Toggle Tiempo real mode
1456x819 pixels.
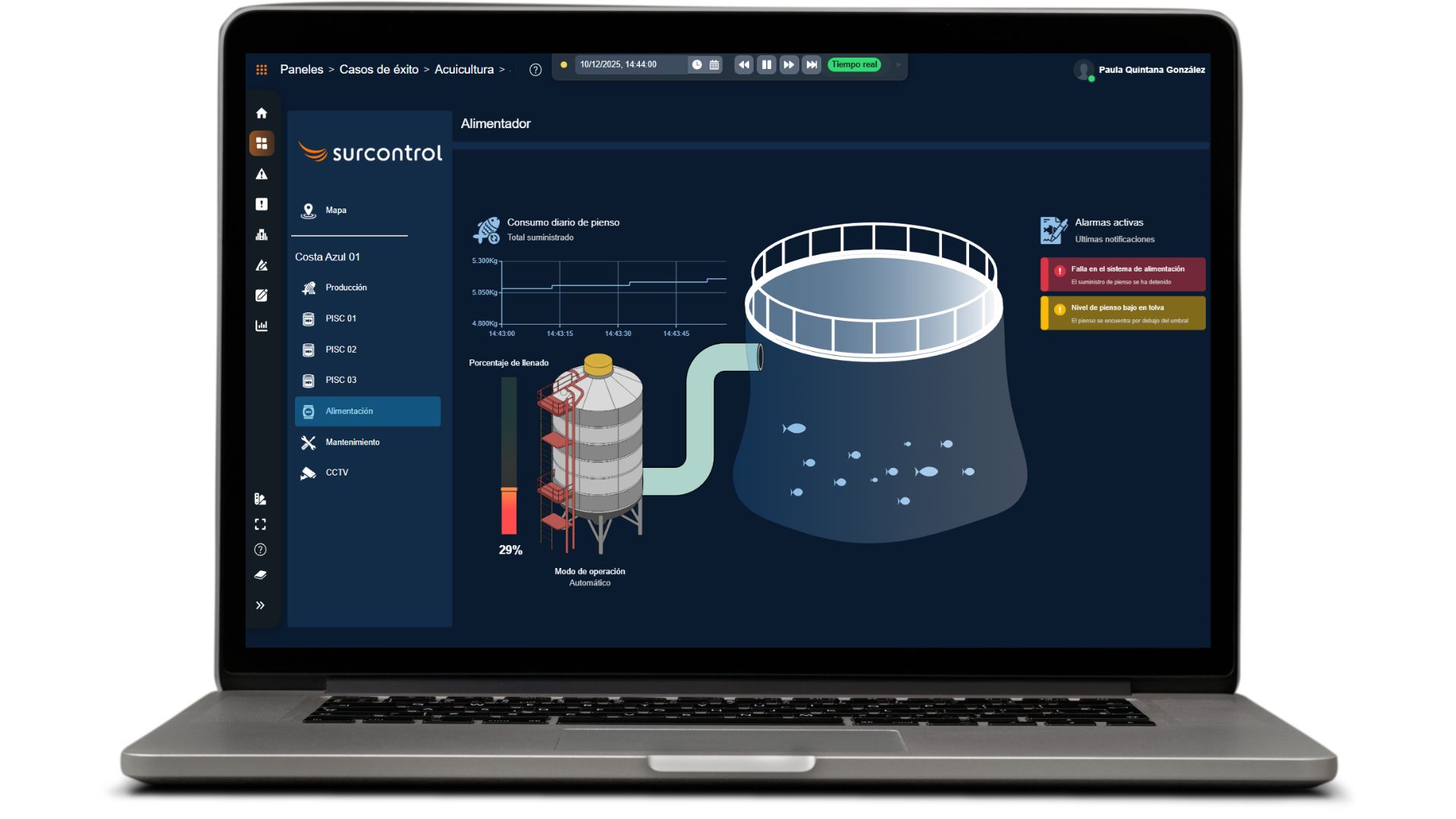click(x=854, y=65)
